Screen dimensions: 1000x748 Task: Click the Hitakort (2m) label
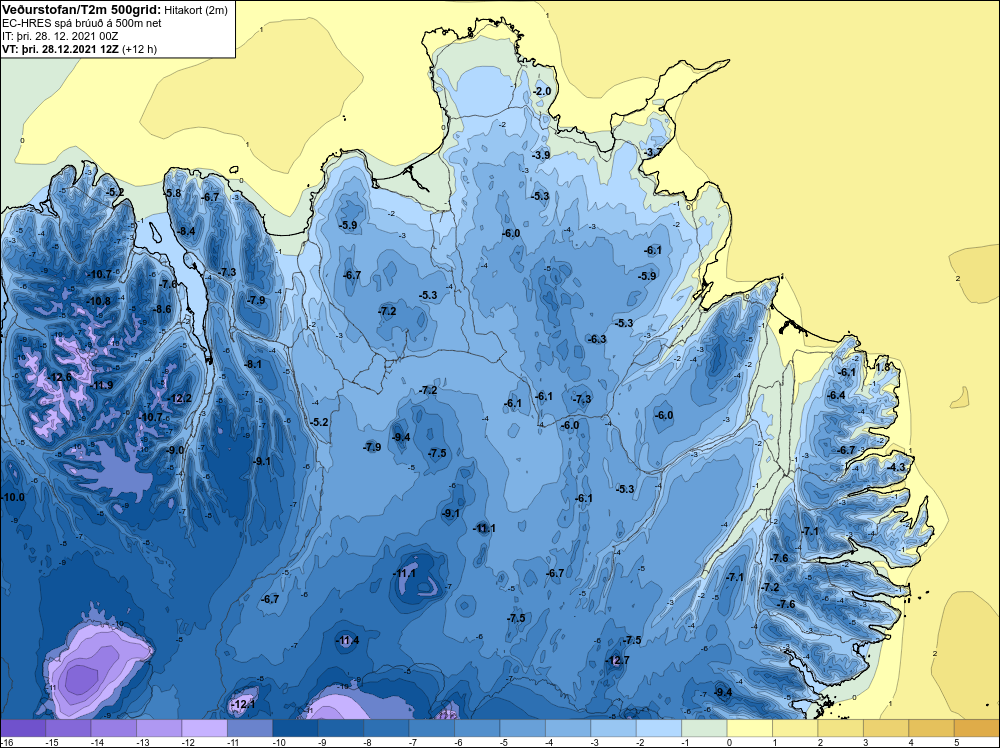click(195, 10)
